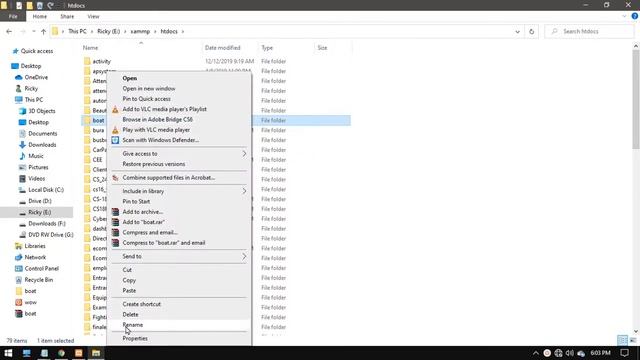Click the Search htdocs input field
Image resolution: width=640 pixels, height=360 pixels.
[x=589, y=31]
